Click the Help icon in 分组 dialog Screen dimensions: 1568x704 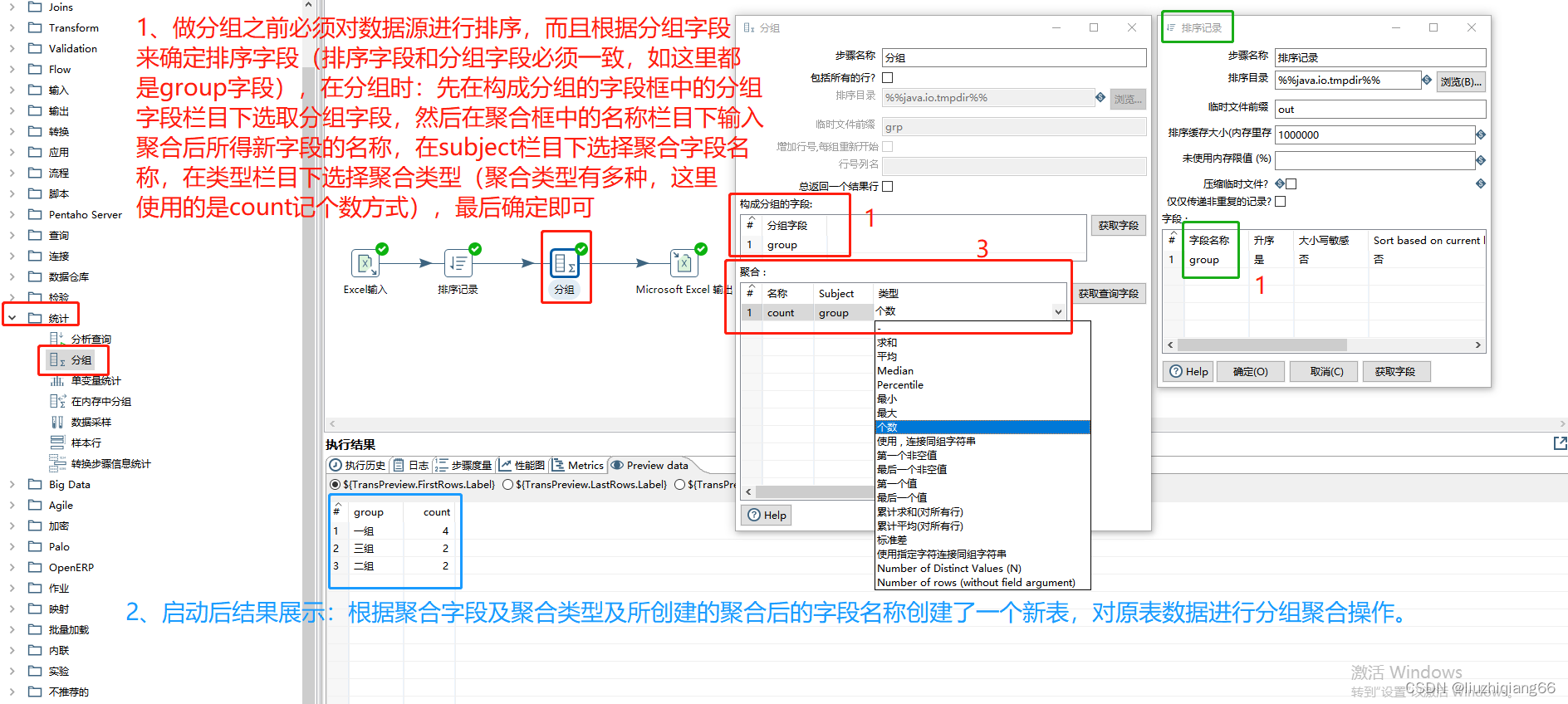point(754,515)
